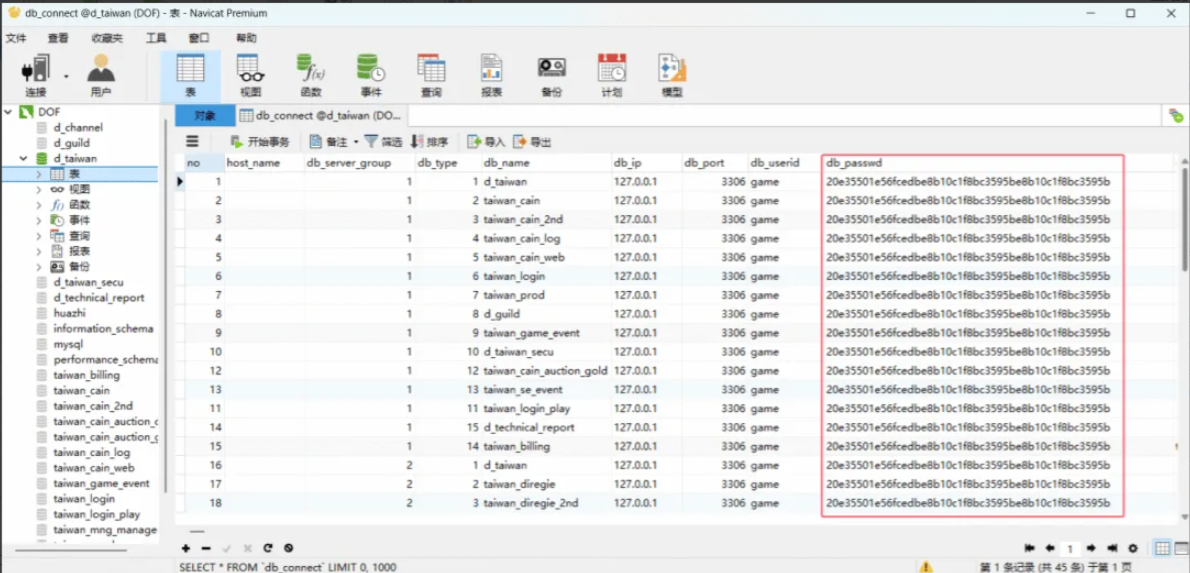Screen dimensions: 1190x573
Task: Switch to grid view at bottom right
Action: click(1162, 548)
